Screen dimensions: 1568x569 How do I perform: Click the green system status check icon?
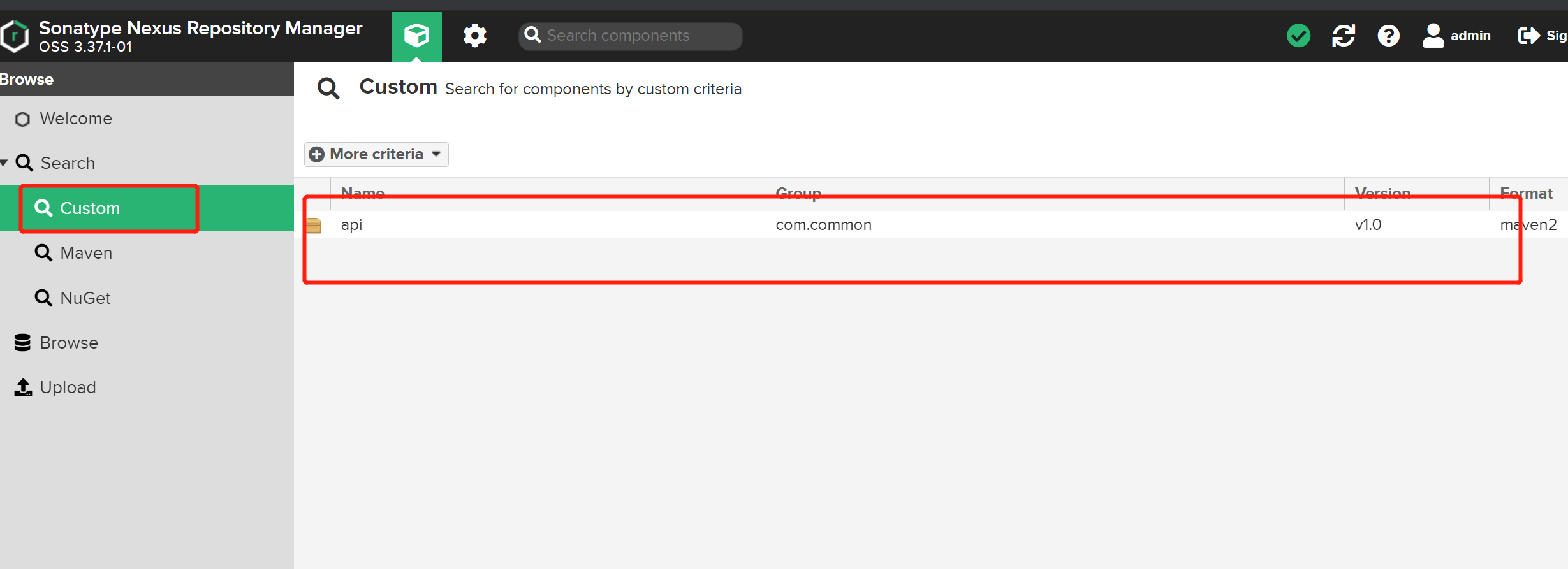pyautogui.click(x=1298, y=36)
